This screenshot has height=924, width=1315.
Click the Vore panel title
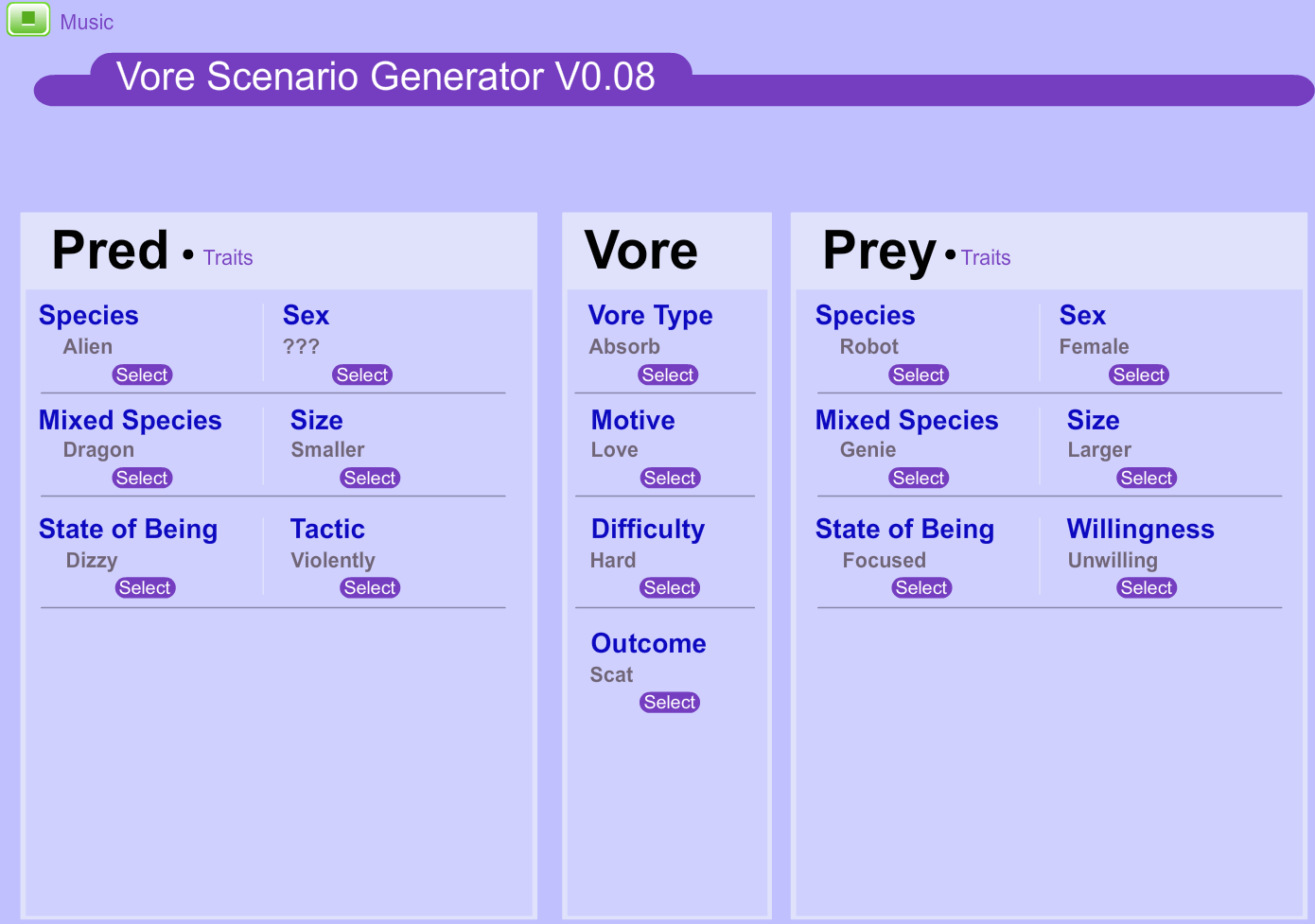click(641, 251)
